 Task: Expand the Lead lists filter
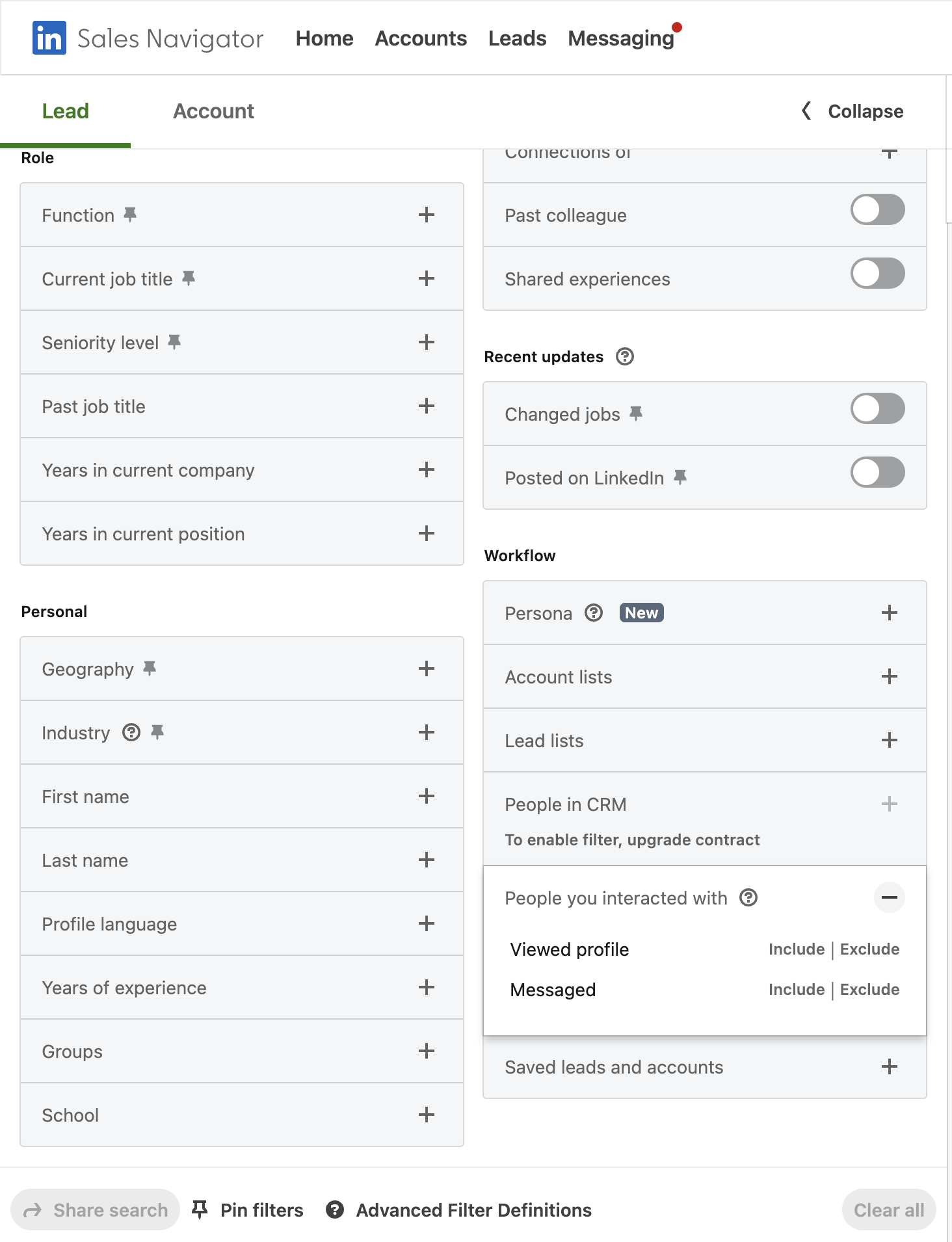tap(888, 740)
